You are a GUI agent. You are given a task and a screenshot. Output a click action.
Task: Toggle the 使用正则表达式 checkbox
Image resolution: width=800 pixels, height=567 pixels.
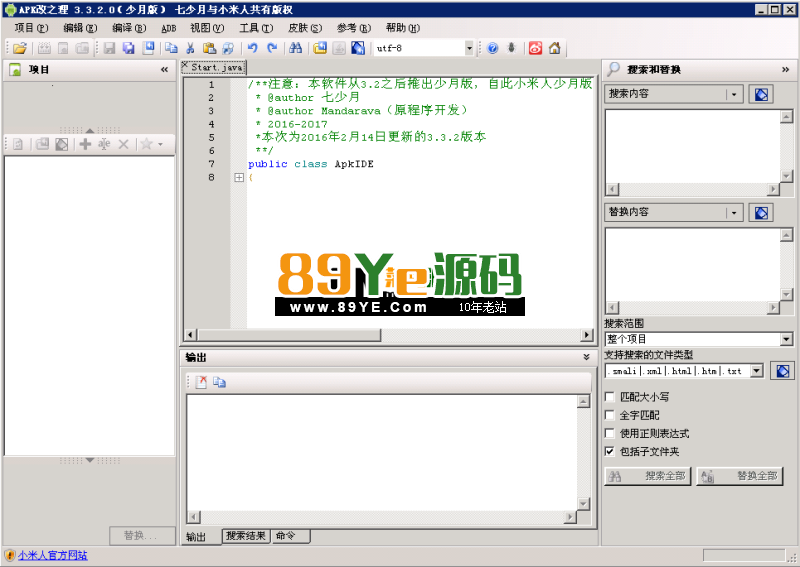(610, 433)
